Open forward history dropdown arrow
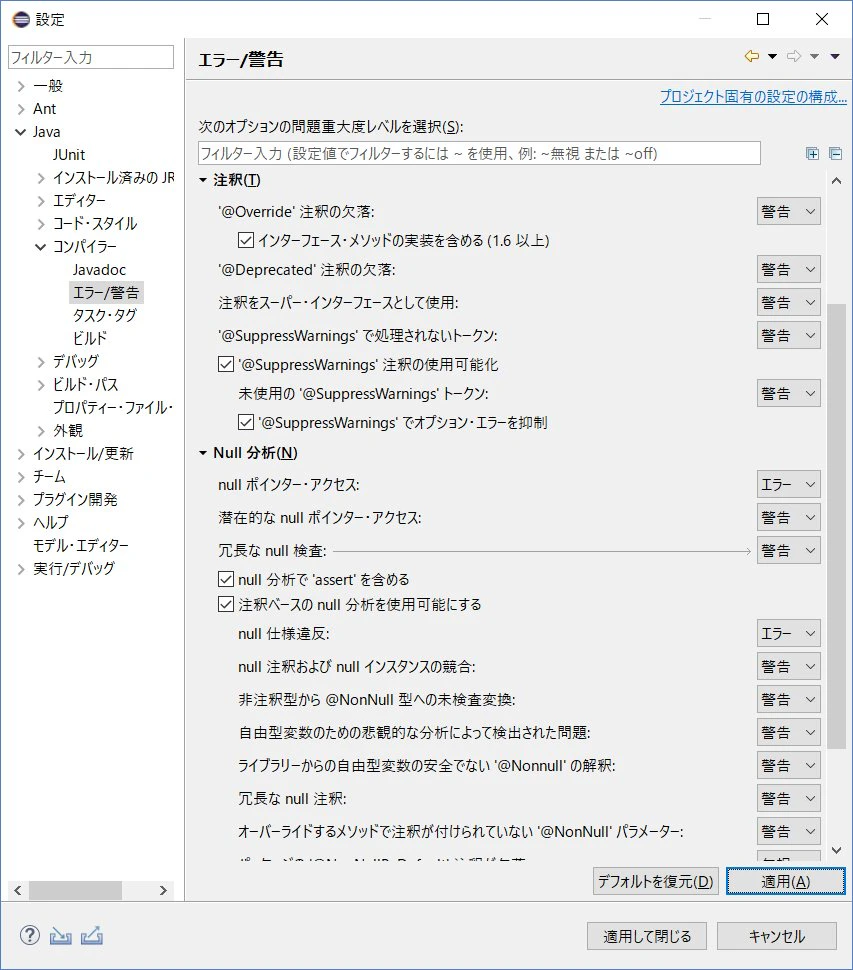 [815, 56]
